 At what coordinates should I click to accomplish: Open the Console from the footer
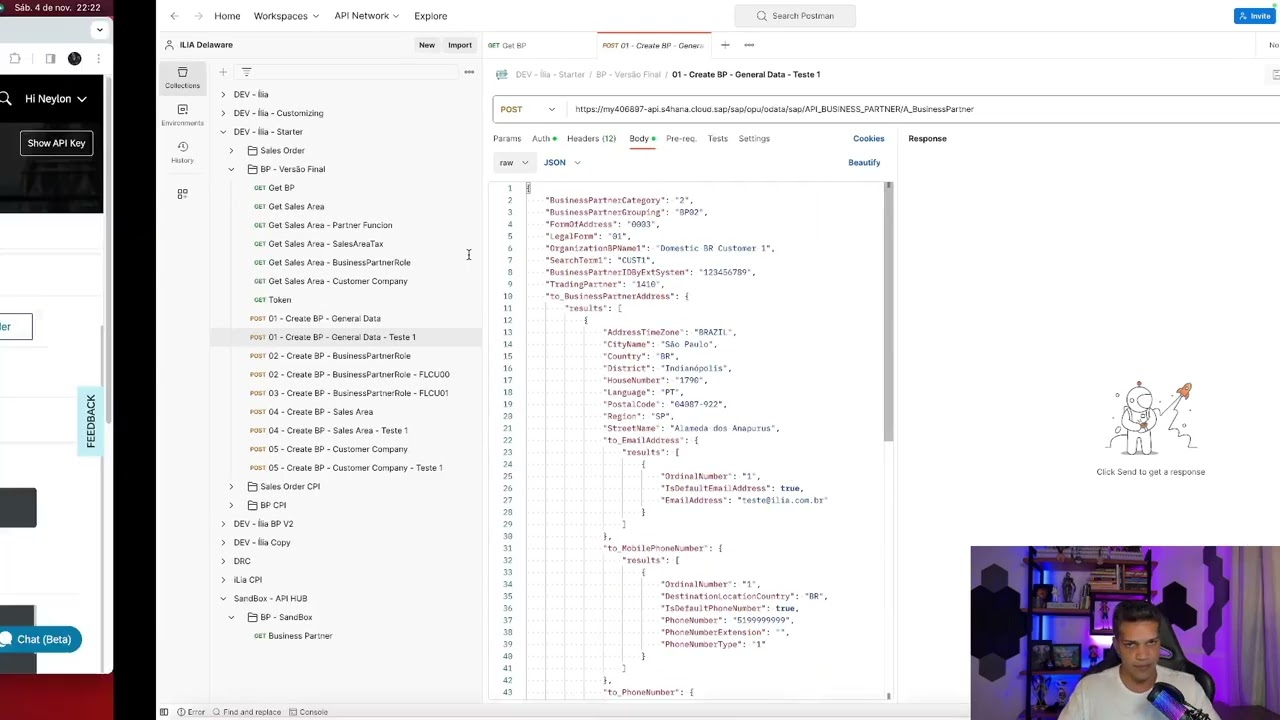(x=308, y=712)
